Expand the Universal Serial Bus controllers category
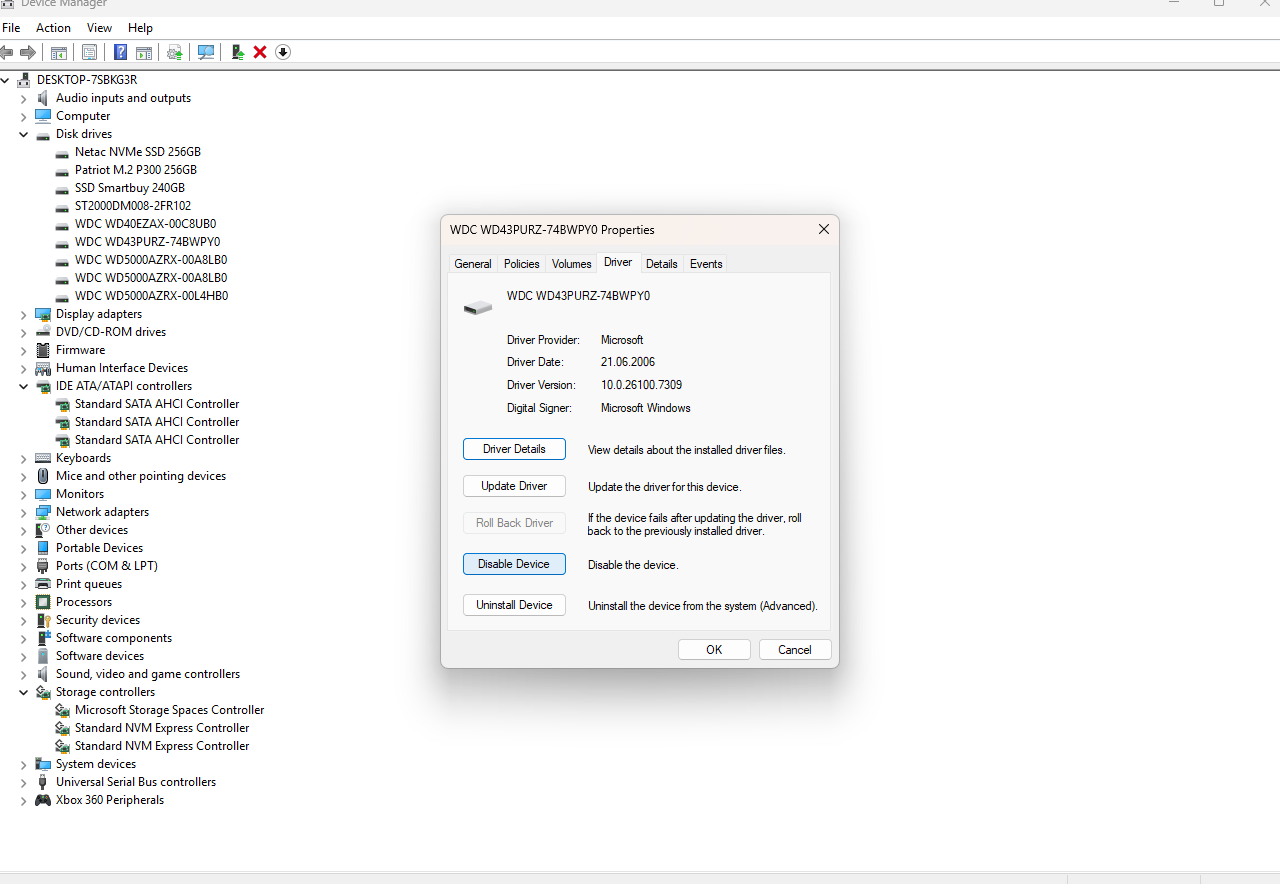The height and width of the screenshot is (884, 1280). pyautogui.click(x=23, y=782)
